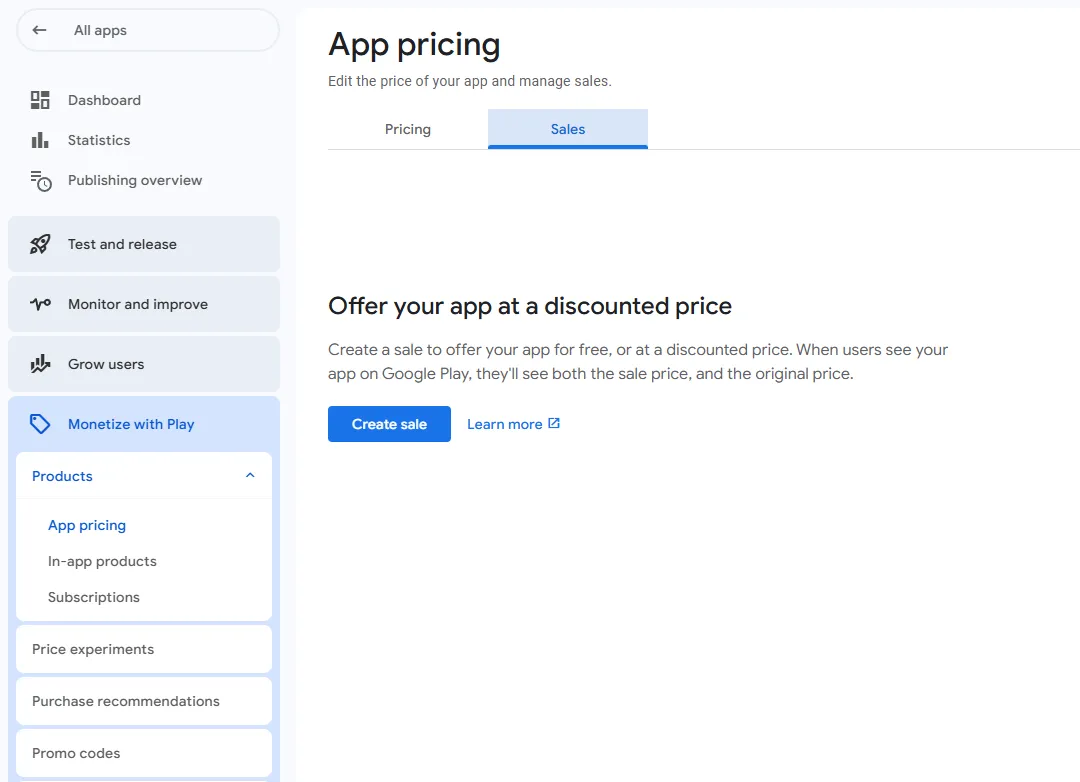Switch to the Pricing tab
Image resolution: width=1080 pixels, height=782 pixels.
tap(408, 129)
